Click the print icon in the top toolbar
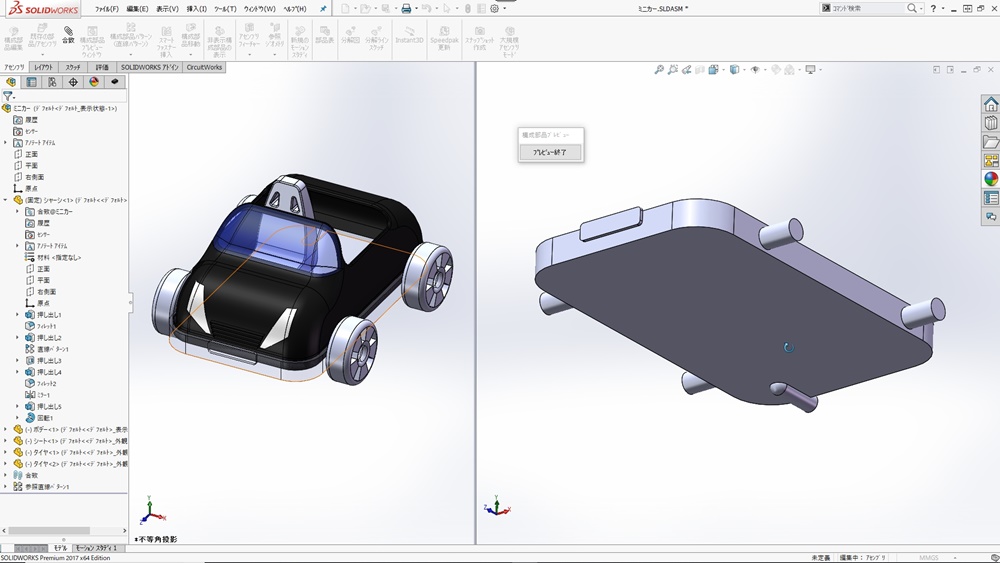Screen dimensions: 1000x563 coord(406,8)
